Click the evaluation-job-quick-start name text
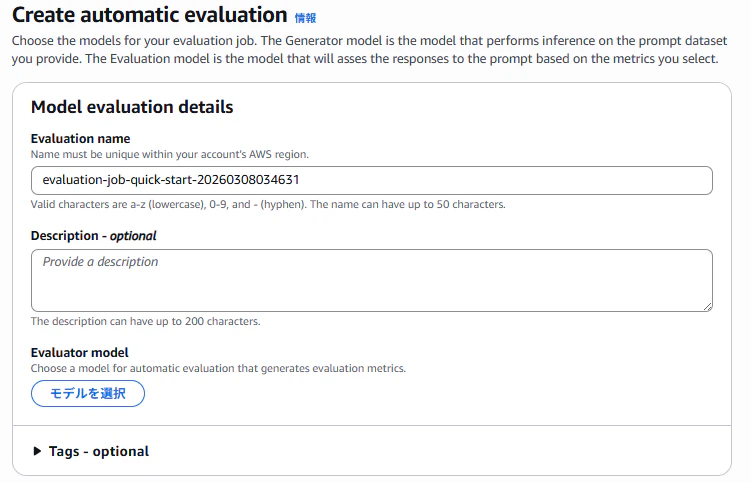Screen dimensions: 751x483 171,180
